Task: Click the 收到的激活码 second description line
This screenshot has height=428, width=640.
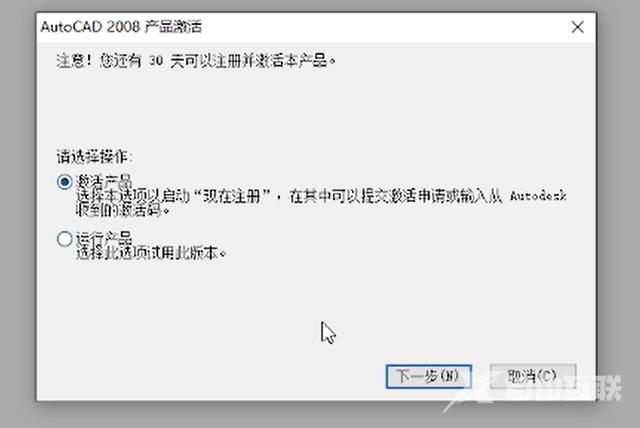Action: (122, 211)
